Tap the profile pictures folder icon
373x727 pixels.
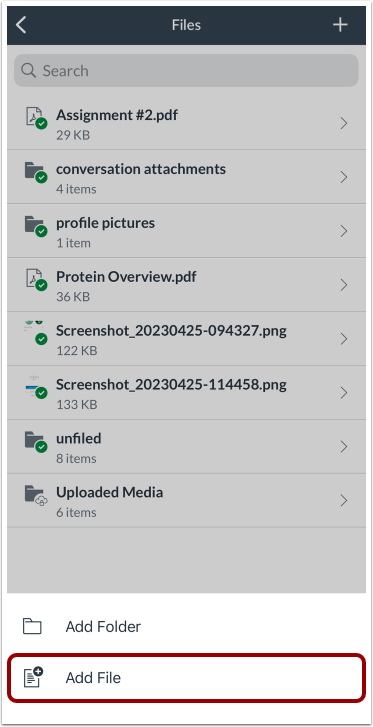35,226
